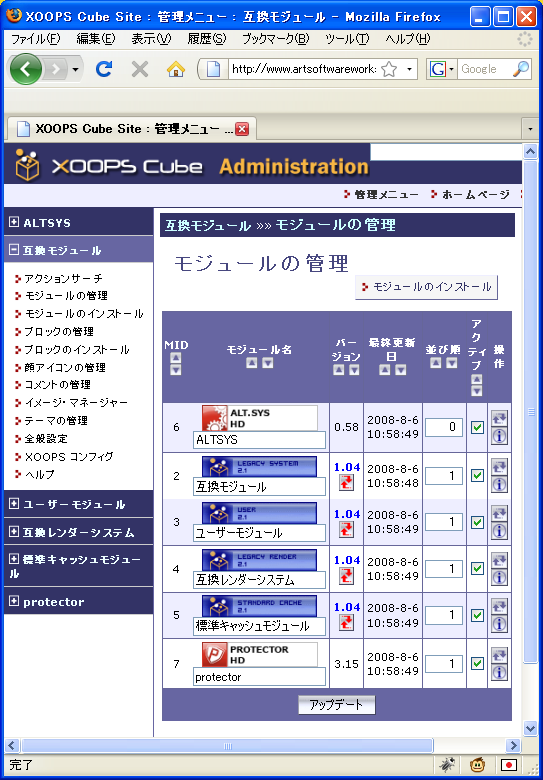Click update icon in 互換モジュール row
The width and height of the screenshot is (543, 780).
point(499,467)
